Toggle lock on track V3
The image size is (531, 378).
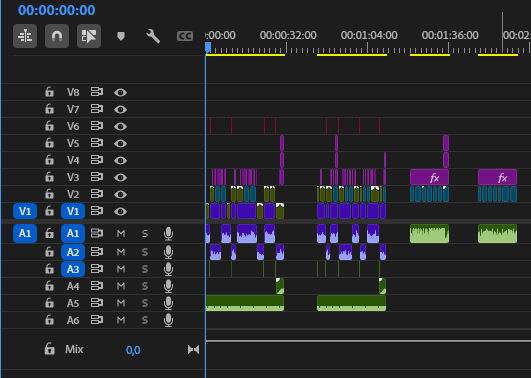(x=49, y=176)
